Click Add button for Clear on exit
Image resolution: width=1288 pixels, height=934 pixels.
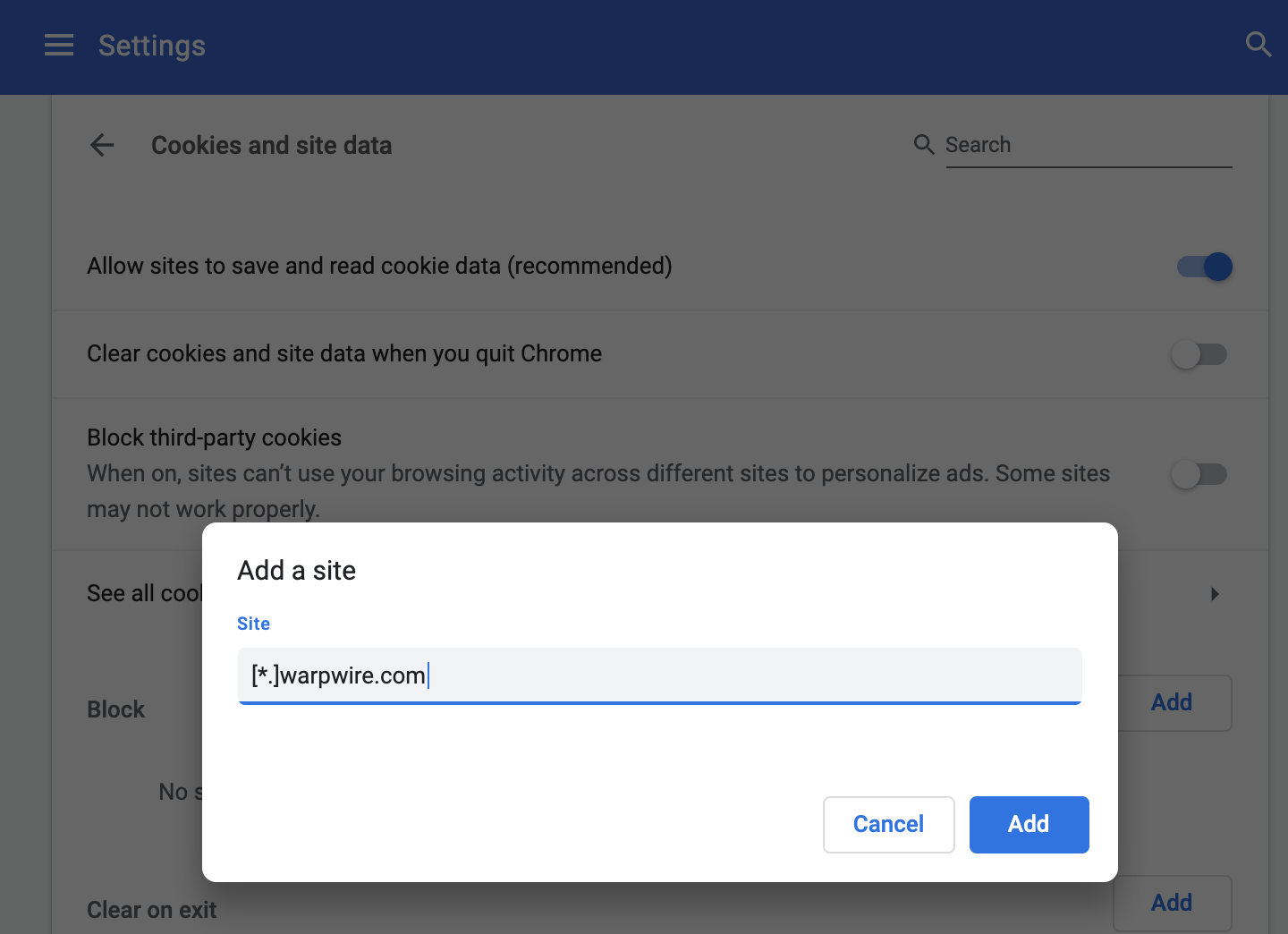1172,903
